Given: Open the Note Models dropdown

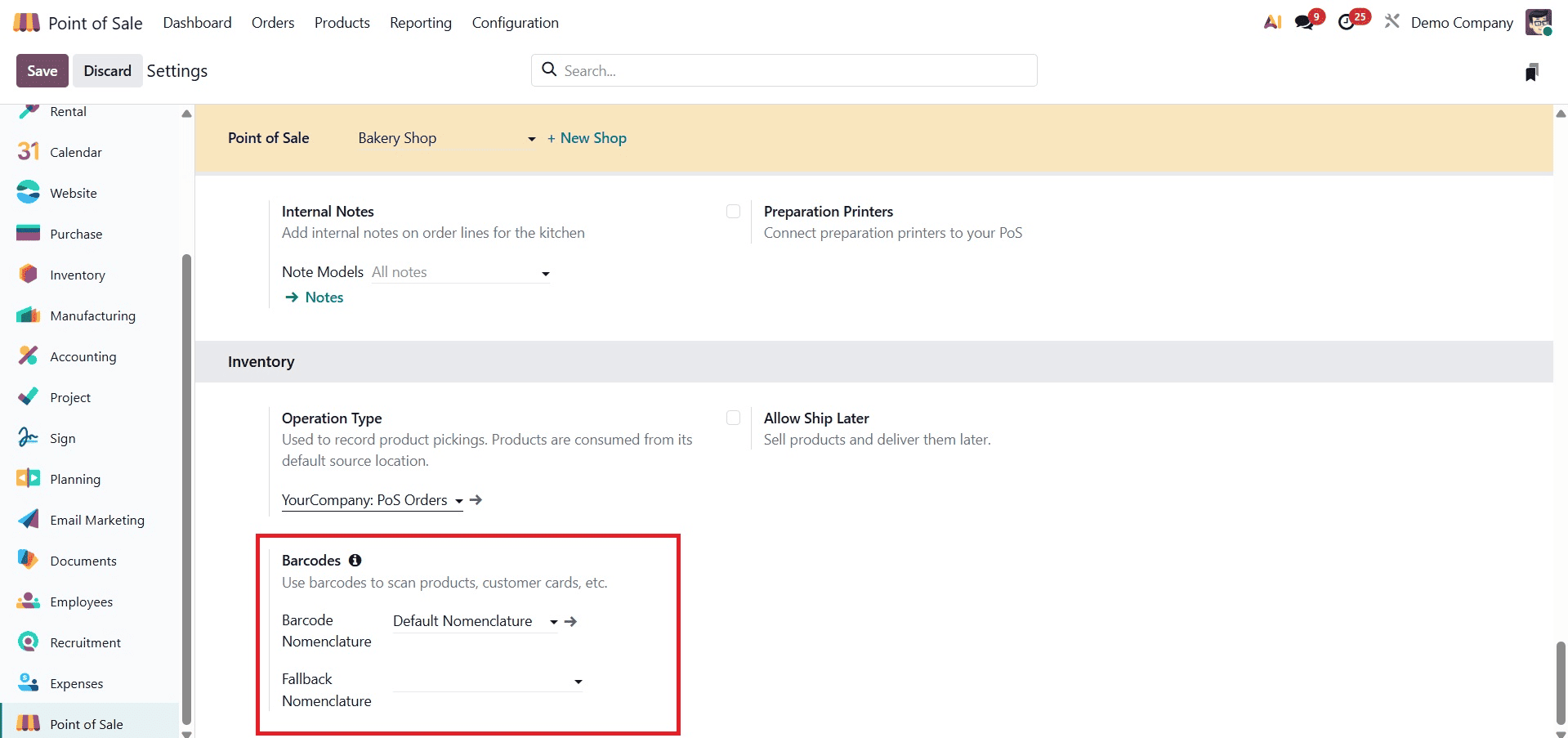Looking at the screenshot, I should point(544,273).
